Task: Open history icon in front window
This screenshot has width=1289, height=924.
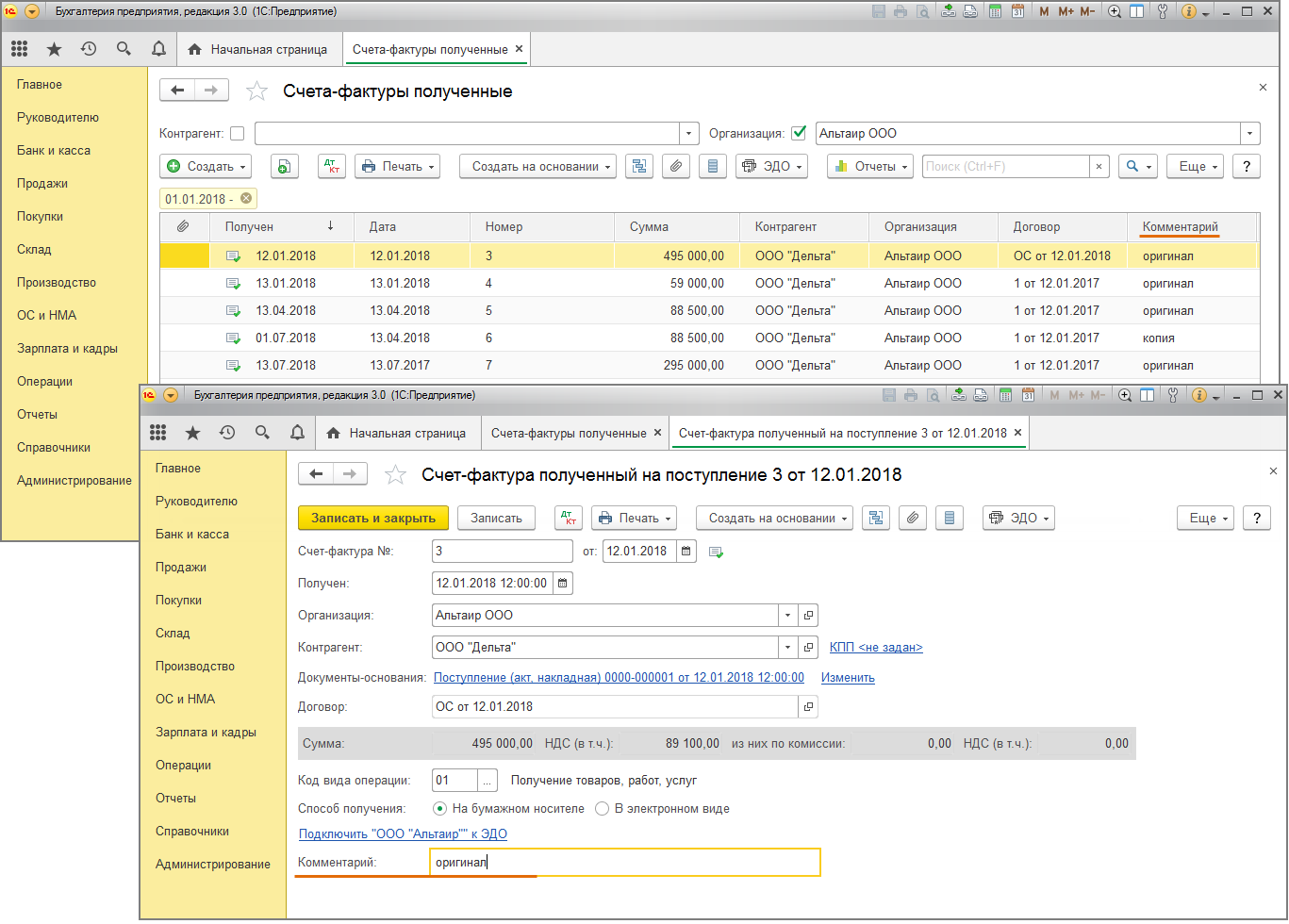Action: [x=227, y=433]
